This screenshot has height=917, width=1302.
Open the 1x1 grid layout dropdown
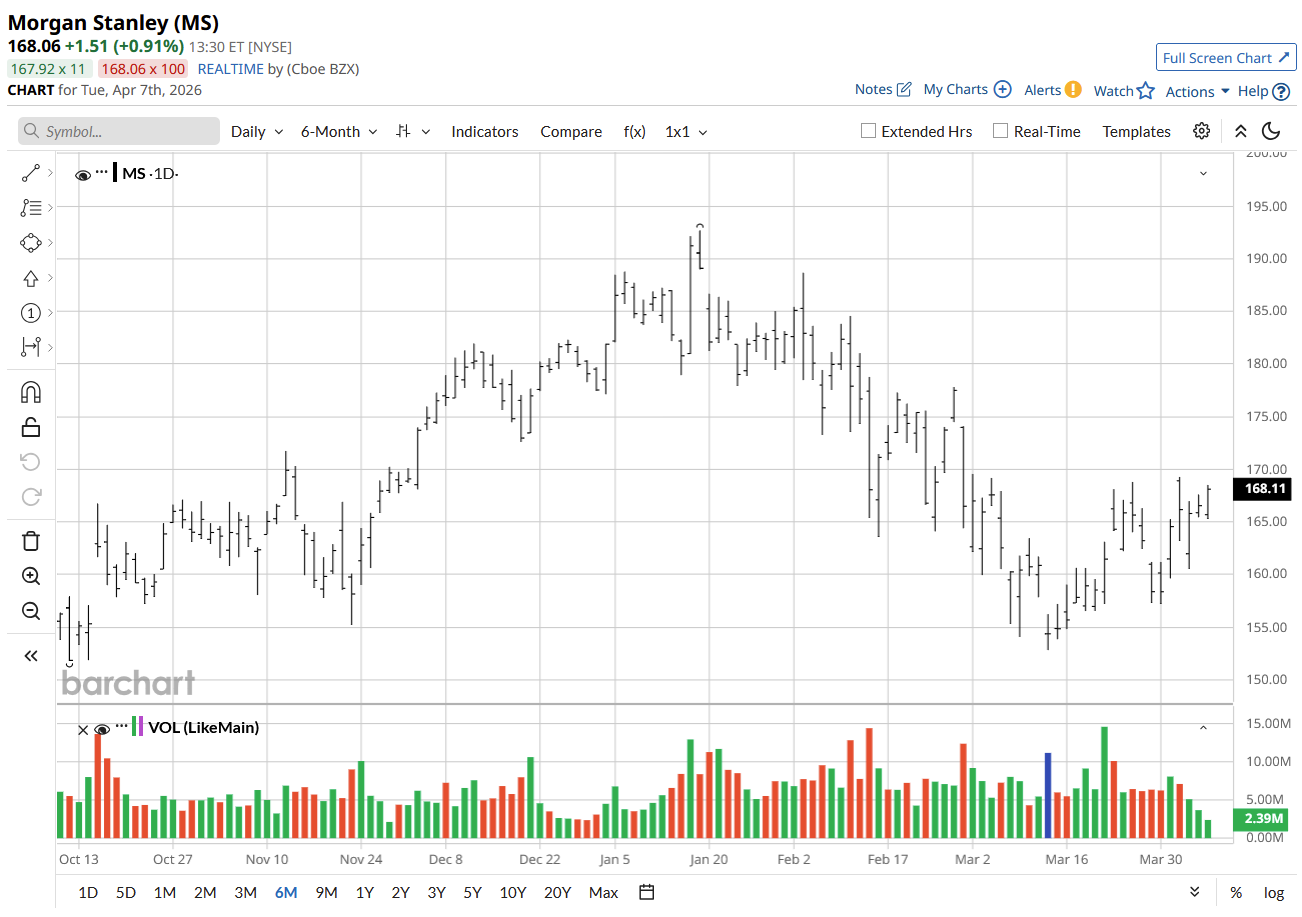point(686,131)
